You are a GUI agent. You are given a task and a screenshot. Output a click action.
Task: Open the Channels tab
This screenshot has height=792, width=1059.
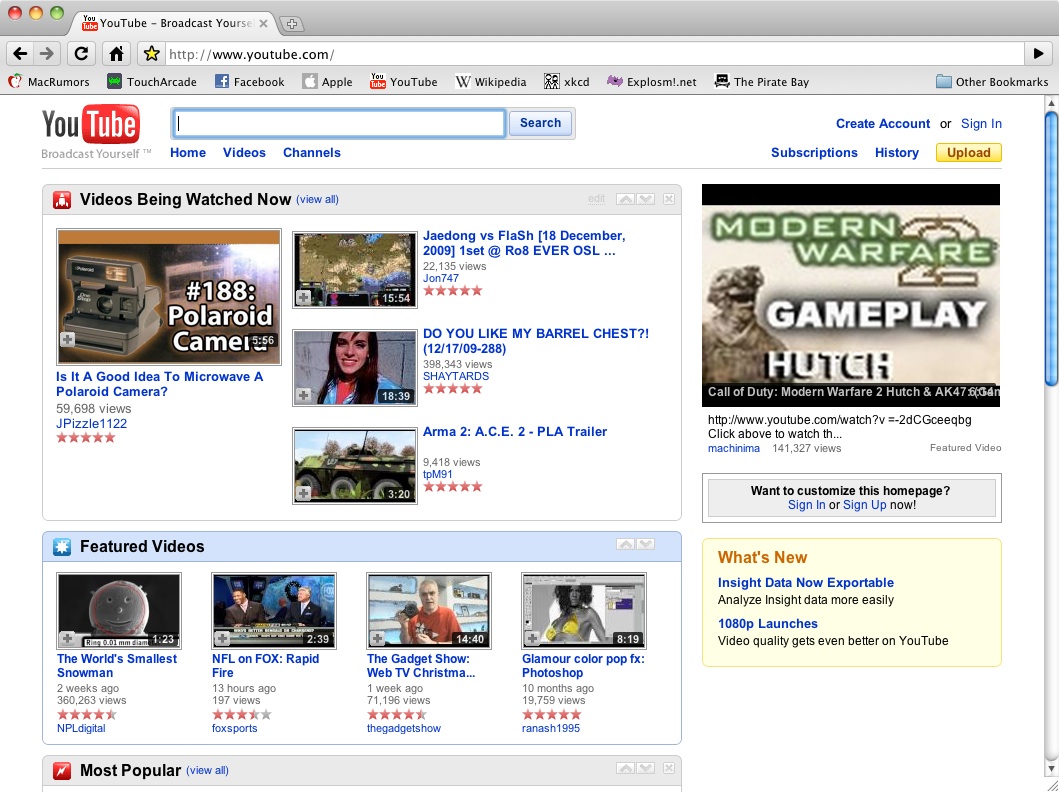(311, 153)
